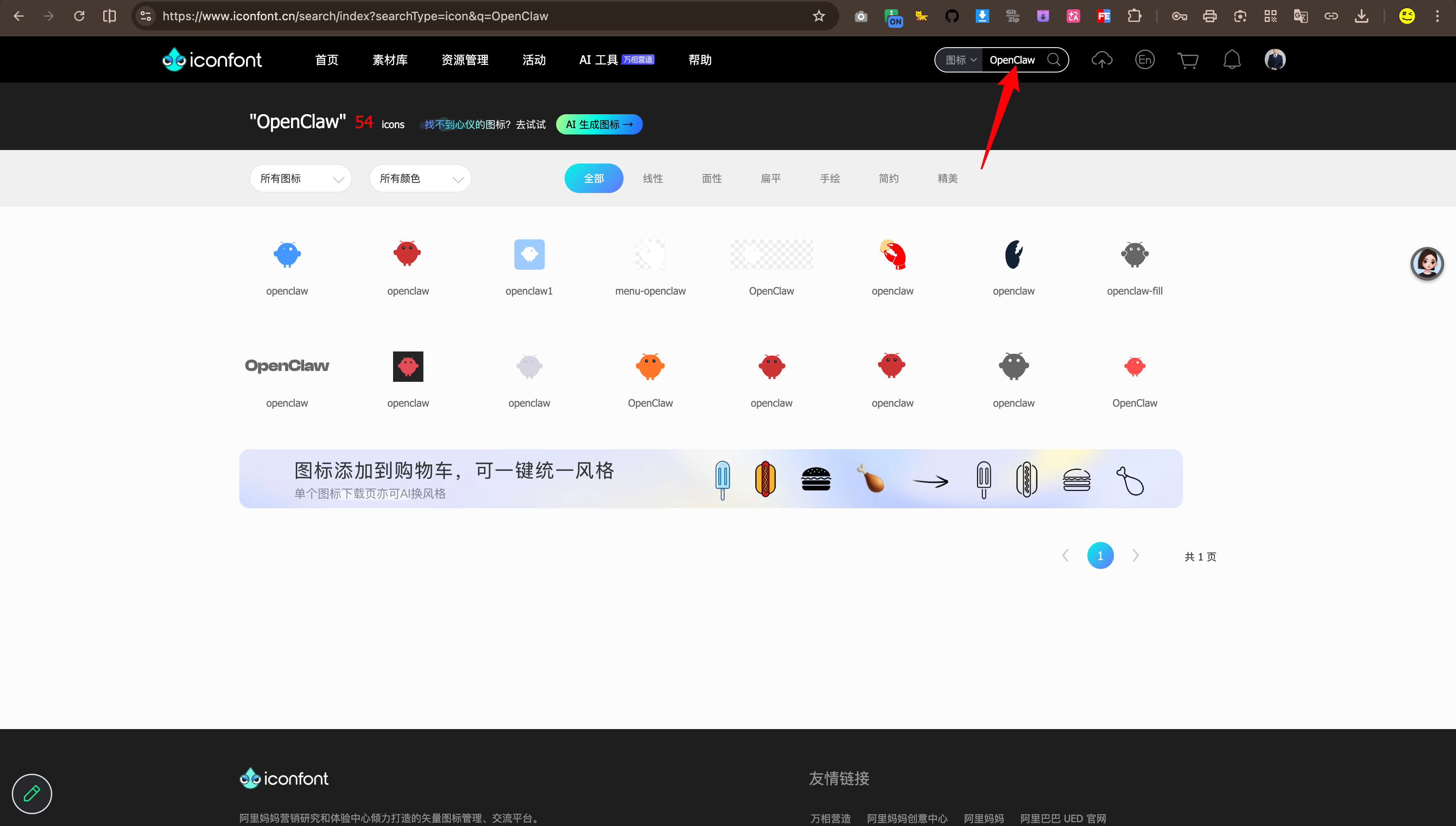1456x826 pixels.
Task: Click the 共 1 页 page count text
Action: 1200,557
